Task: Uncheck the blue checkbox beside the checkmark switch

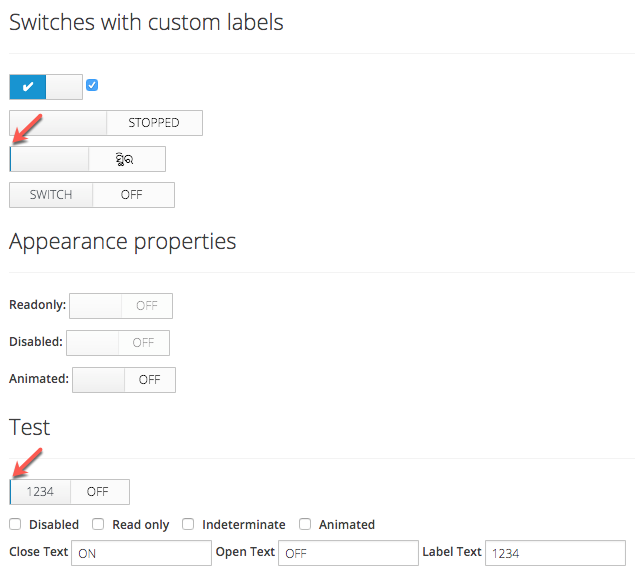Action: click(92, 85)
